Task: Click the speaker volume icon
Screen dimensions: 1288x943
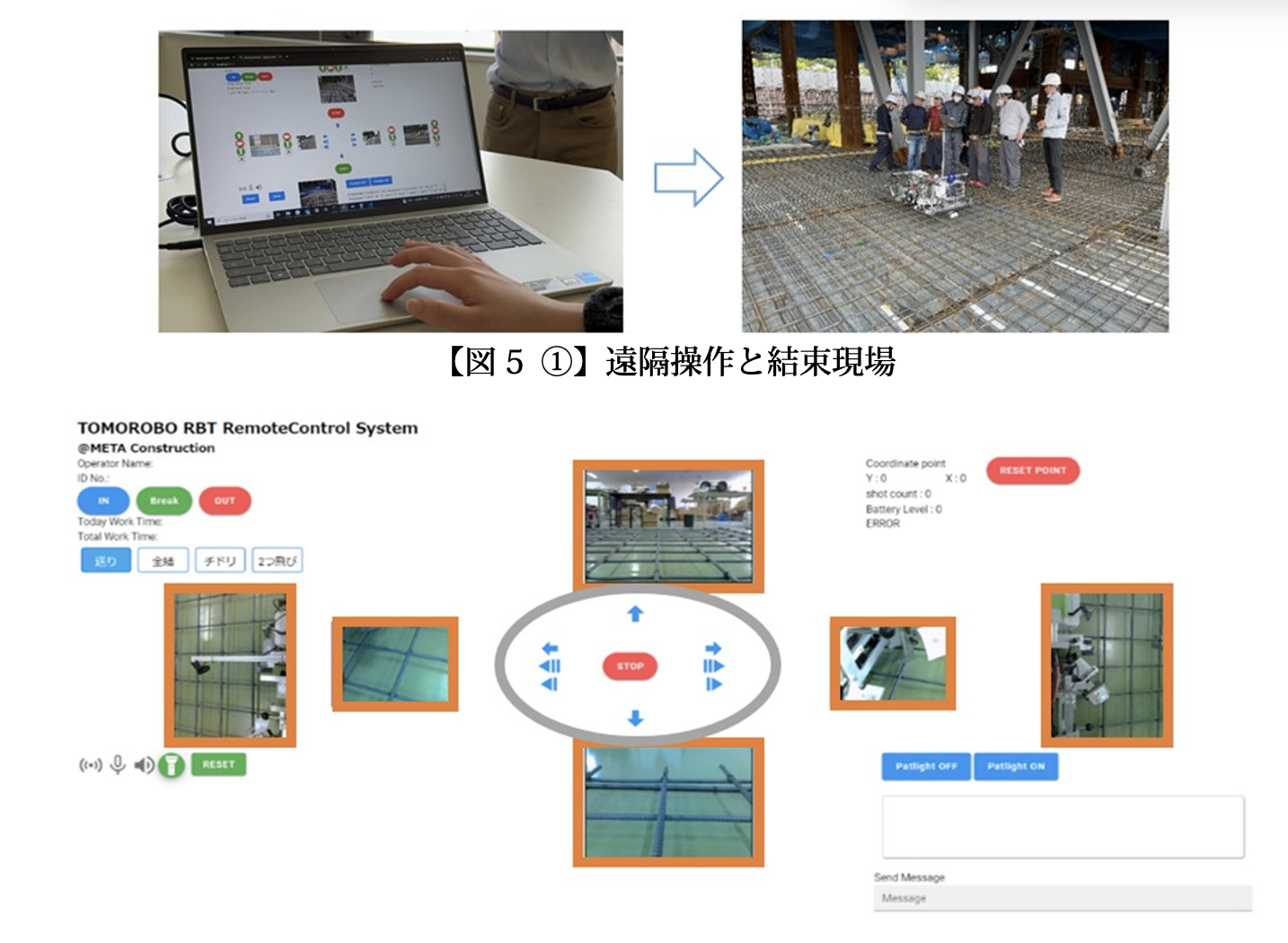Action: click(x=143, y=765)
